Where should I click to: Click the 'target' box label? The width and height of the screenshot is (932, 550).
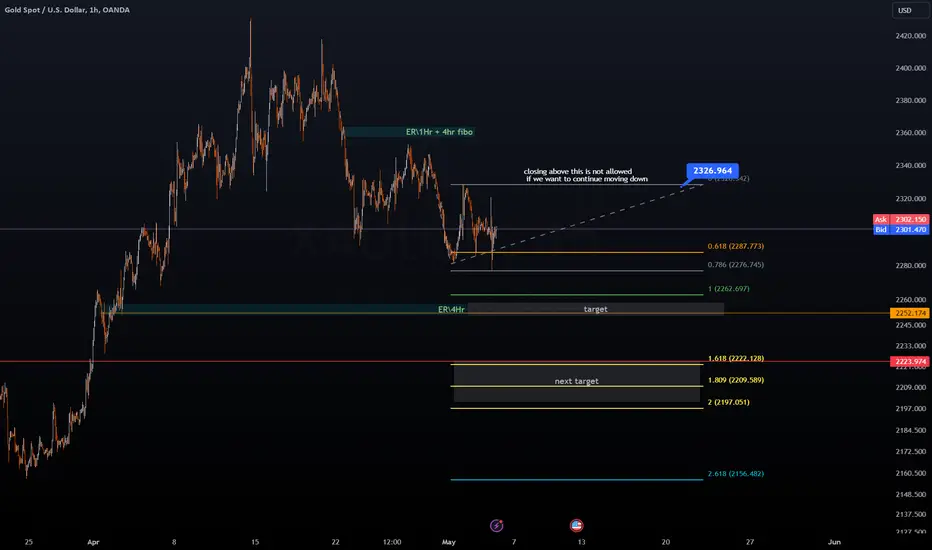596,309
